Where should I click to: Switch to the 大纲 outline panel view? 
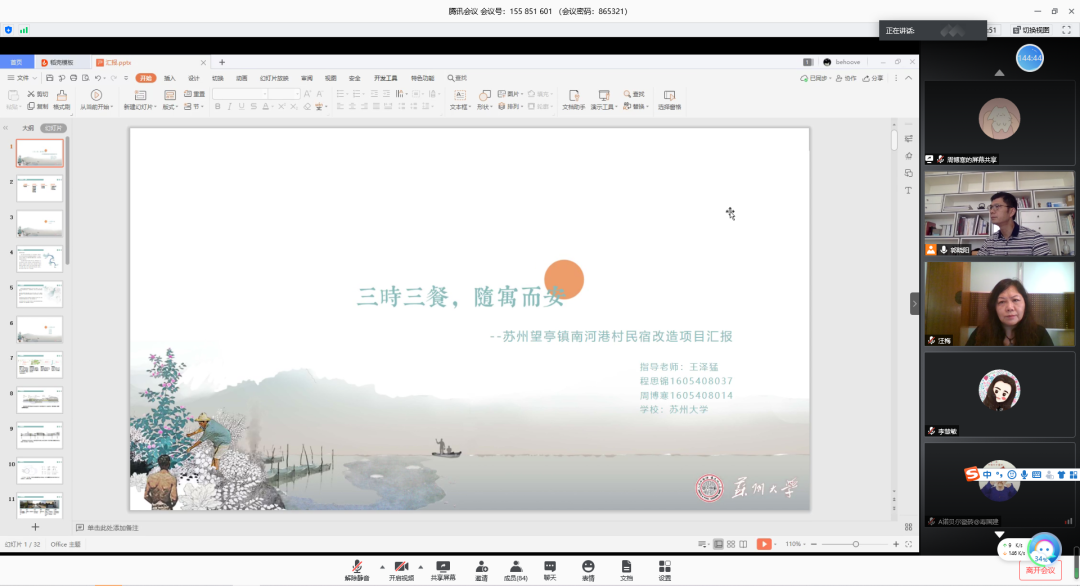coord(28,128)
